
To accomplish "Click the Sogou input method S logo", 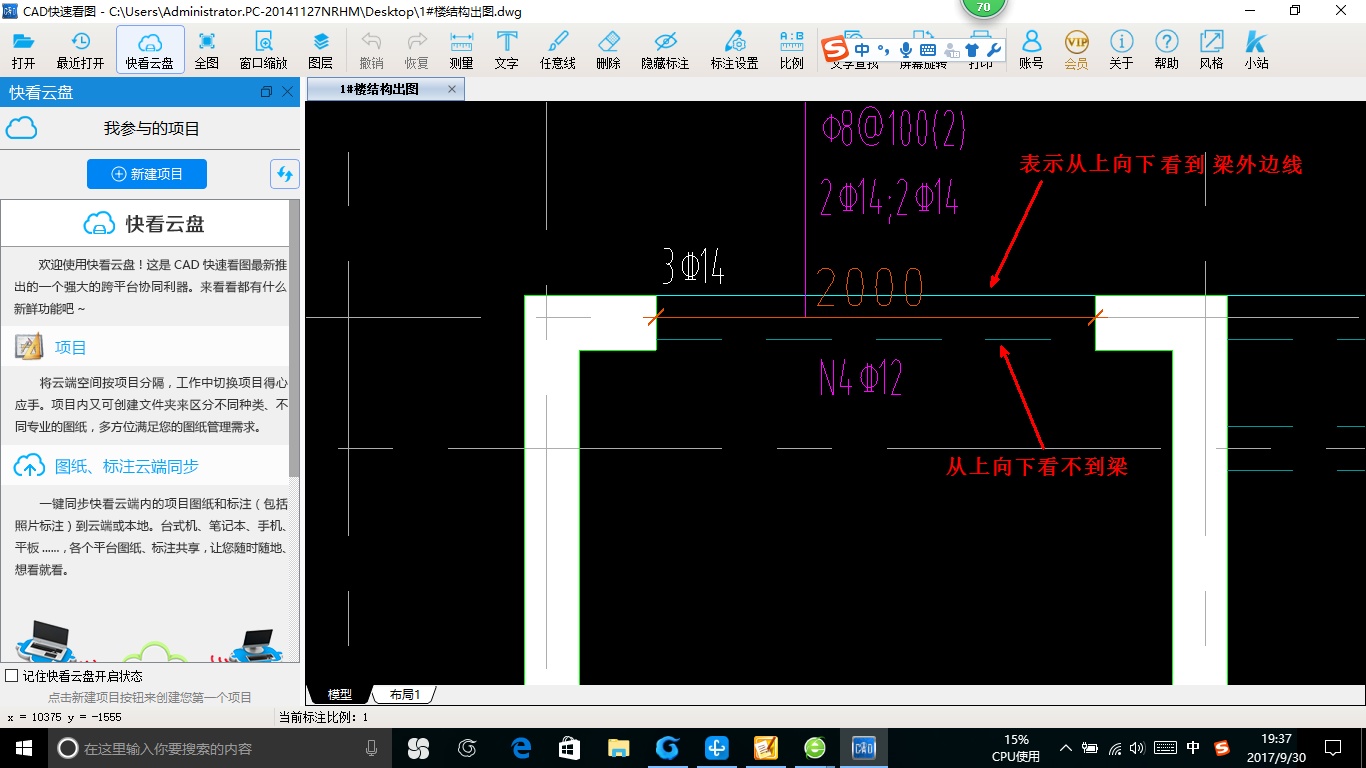I will 835,49.
